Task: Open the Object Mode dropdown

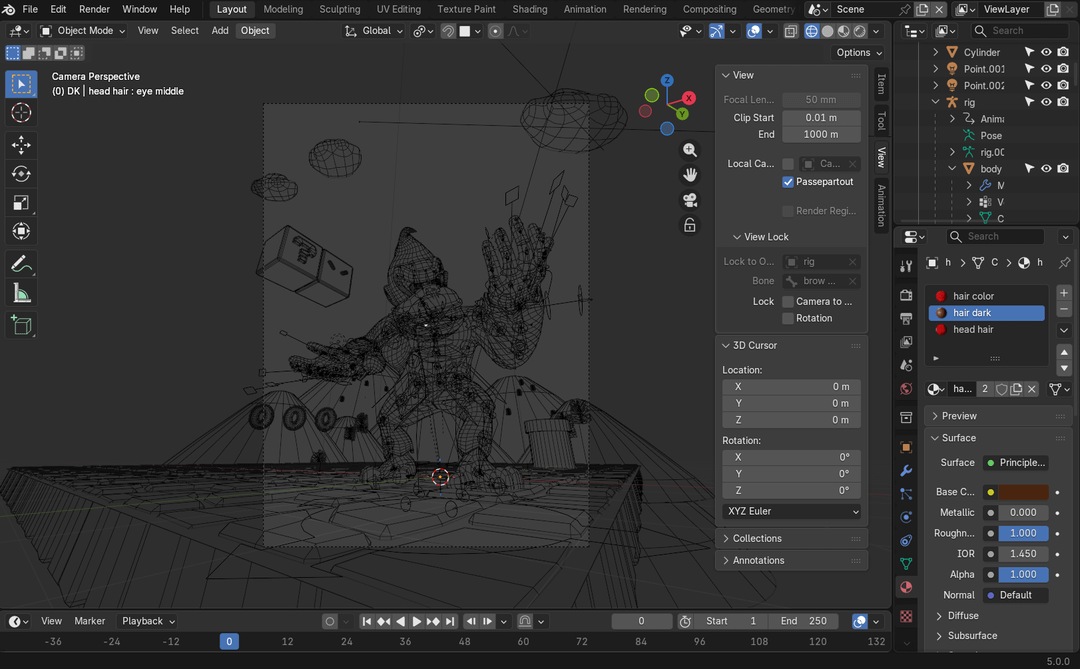Action: 83,30
